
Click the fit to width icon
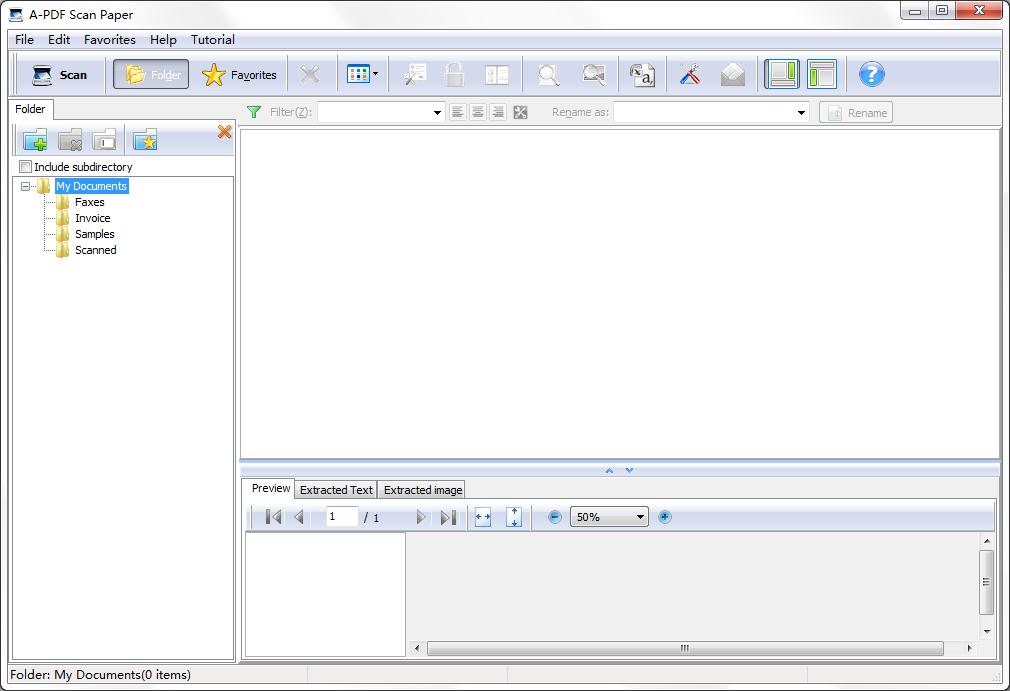coord(483,517)
